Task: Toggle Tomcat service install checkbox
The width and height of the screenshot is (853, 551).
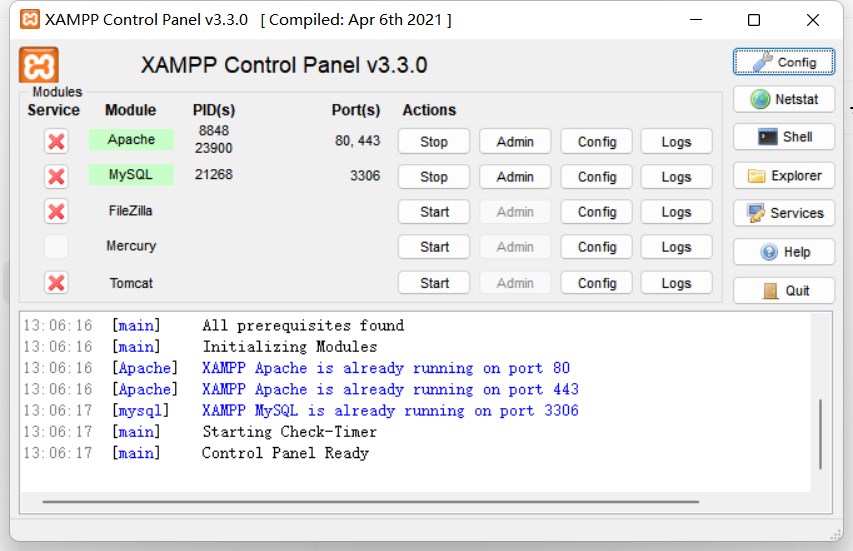Action: point(56,282)
